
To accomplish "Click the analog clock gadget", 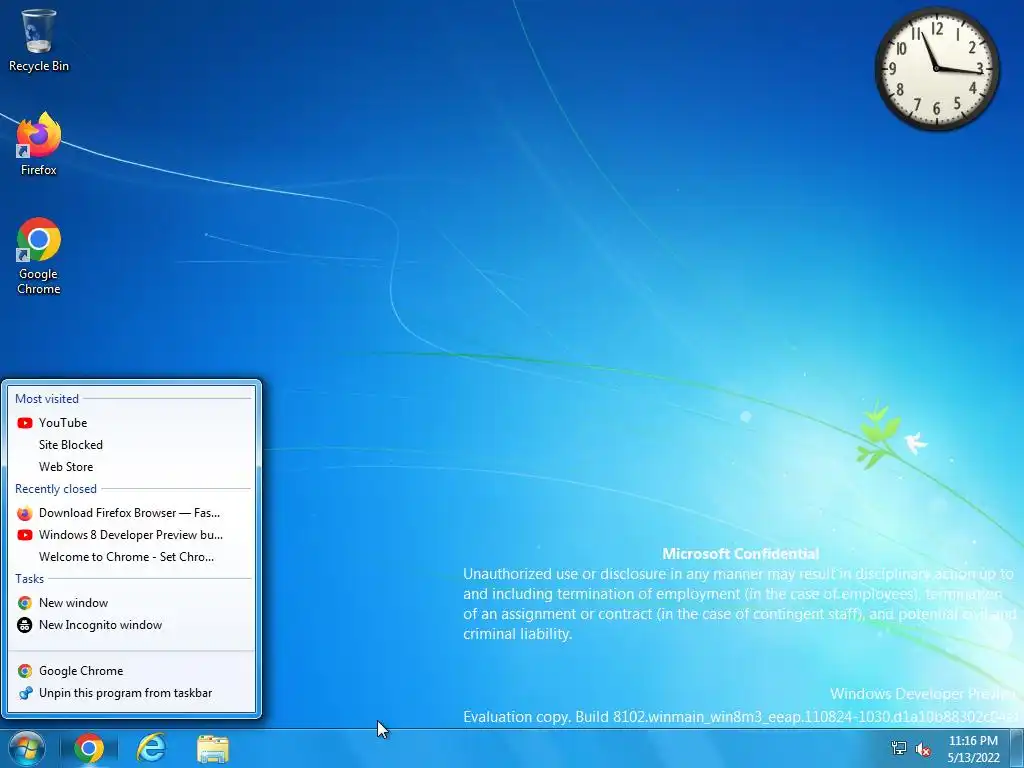I will [x=937, y=69].
